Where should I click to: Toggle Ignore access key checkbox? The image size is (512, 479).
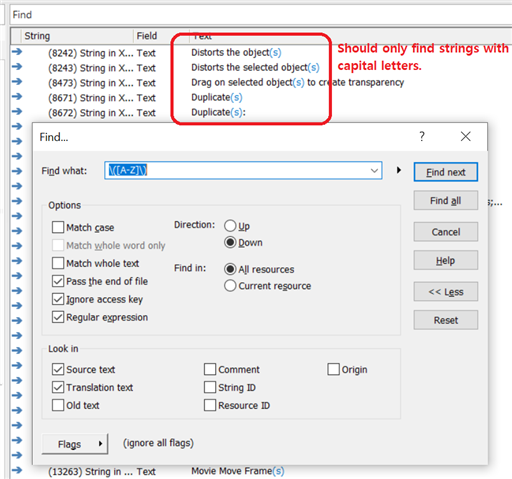point(58,299)
